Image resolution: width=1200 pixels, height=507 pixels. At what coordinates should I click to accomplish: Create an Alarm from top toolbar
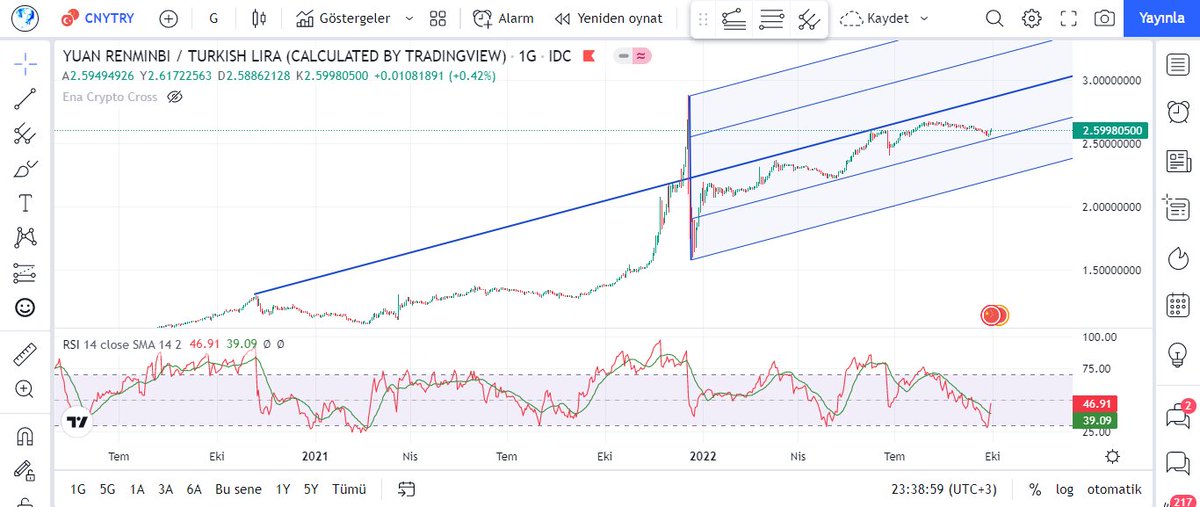(x=503, y=18)
